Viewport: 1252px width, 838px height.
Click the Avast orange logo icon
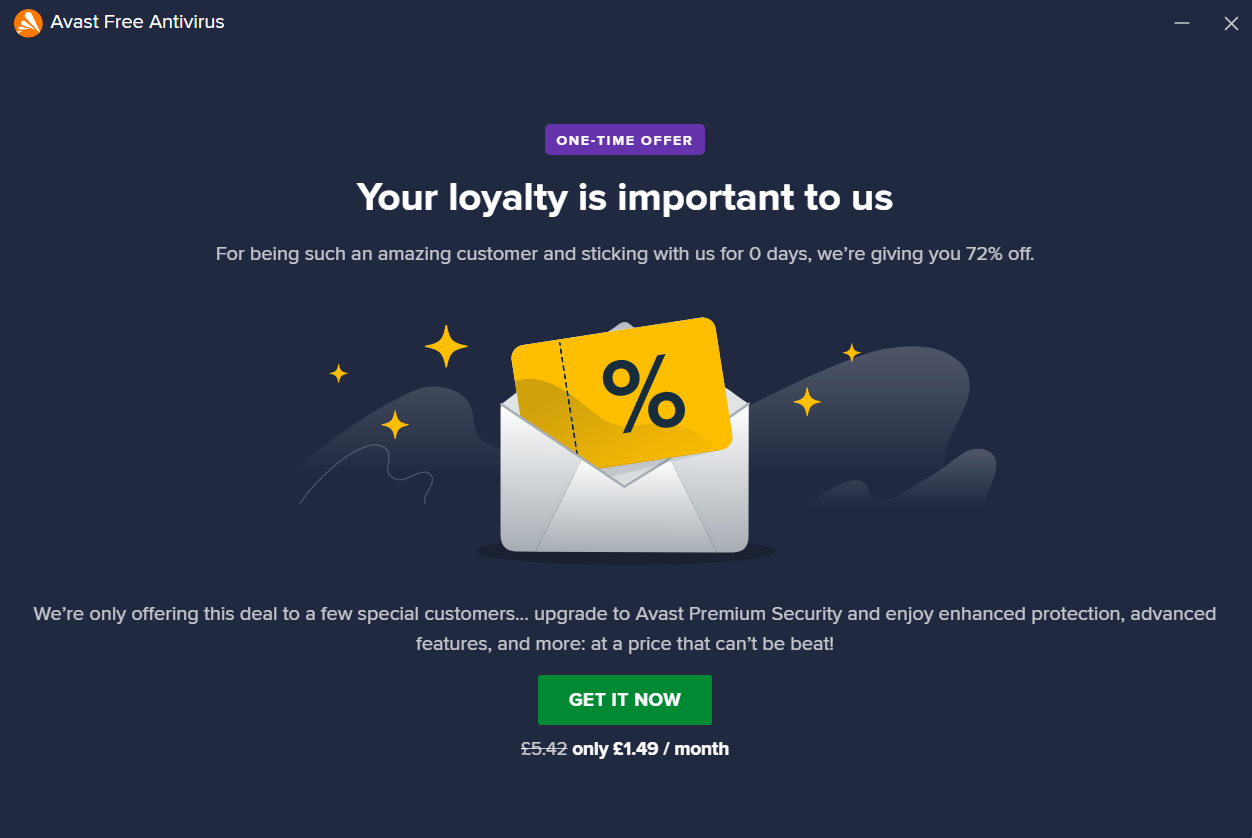tap(28, 22)
